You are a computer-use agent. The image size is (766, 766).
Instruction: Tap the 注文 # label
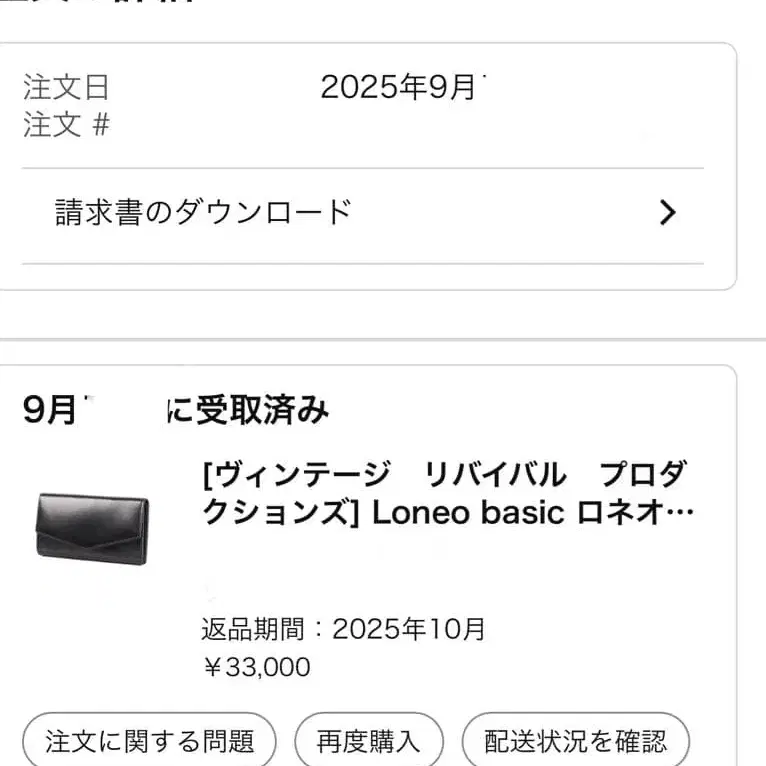[x=66, y=126]
